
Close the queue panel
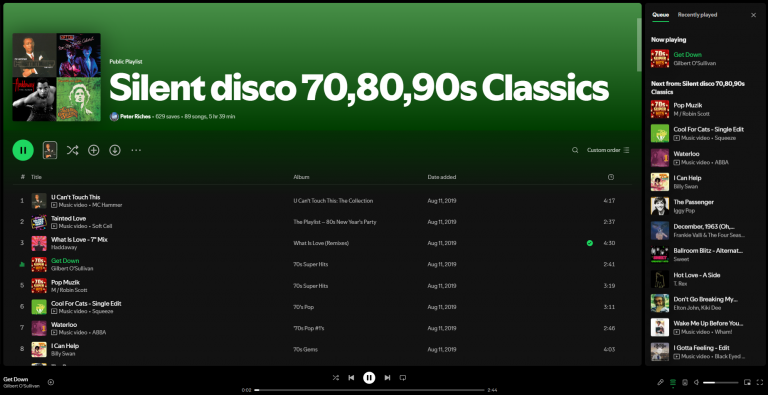tap(753, 15)
